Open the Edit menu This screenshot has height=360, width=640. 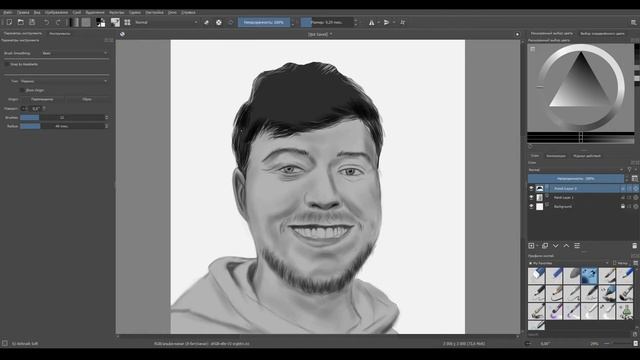coord(23,12)
